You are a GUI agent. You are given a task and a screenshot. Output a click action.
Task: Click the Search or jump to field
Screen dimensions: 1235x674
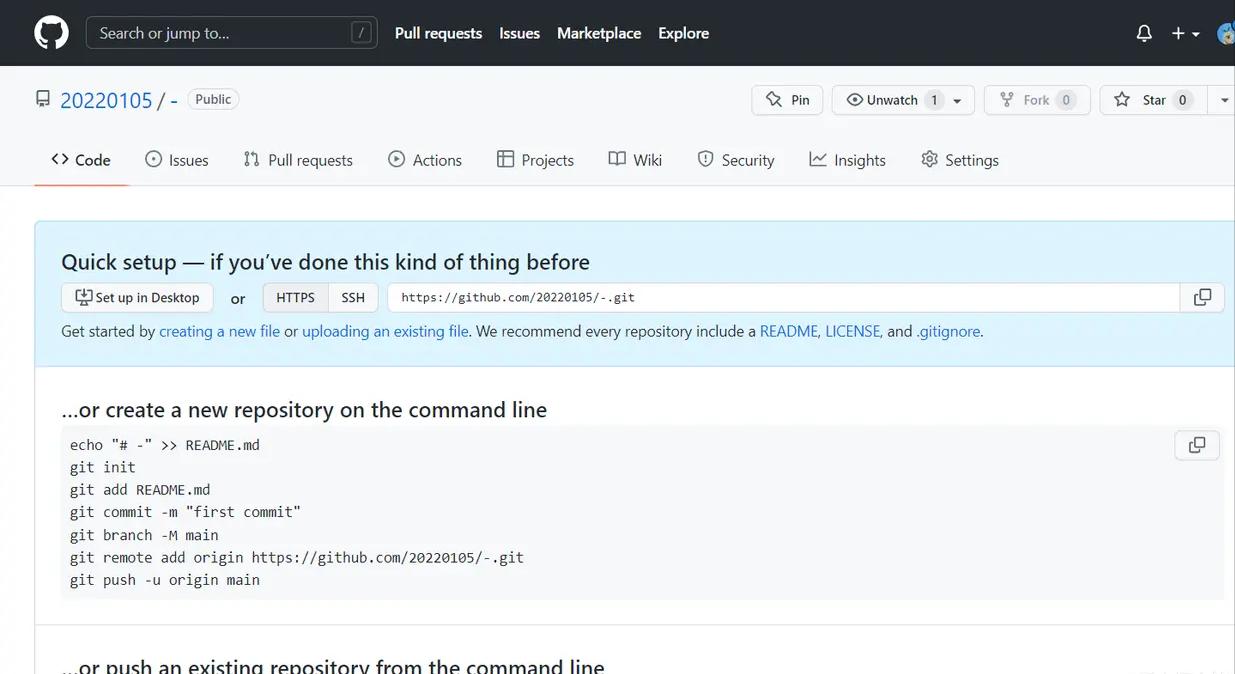click(x=231, y=32)
